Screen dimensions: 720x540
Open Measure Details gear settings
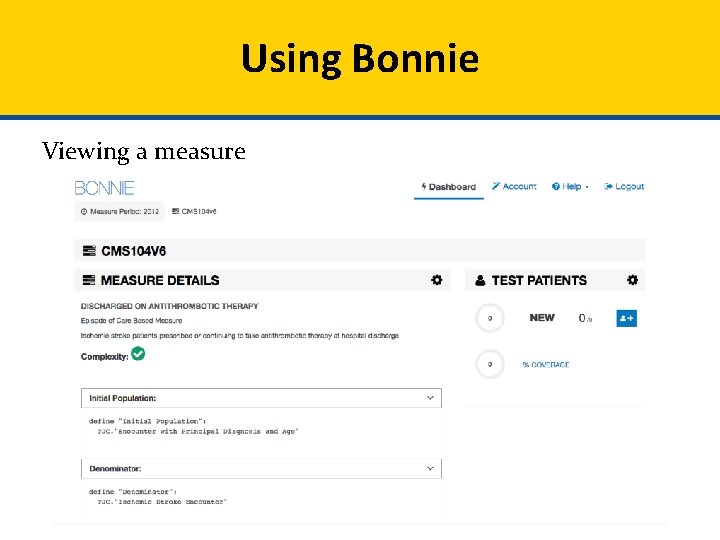coord(436,280)
